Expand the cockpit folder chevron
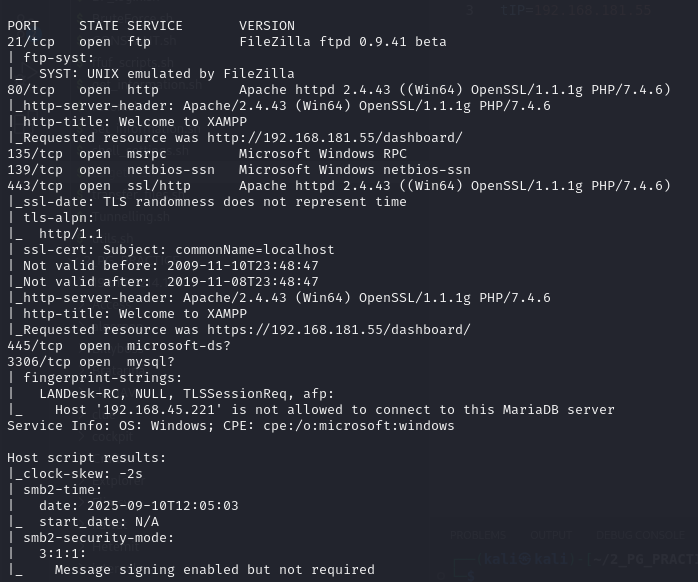 [x=81, y=437]
